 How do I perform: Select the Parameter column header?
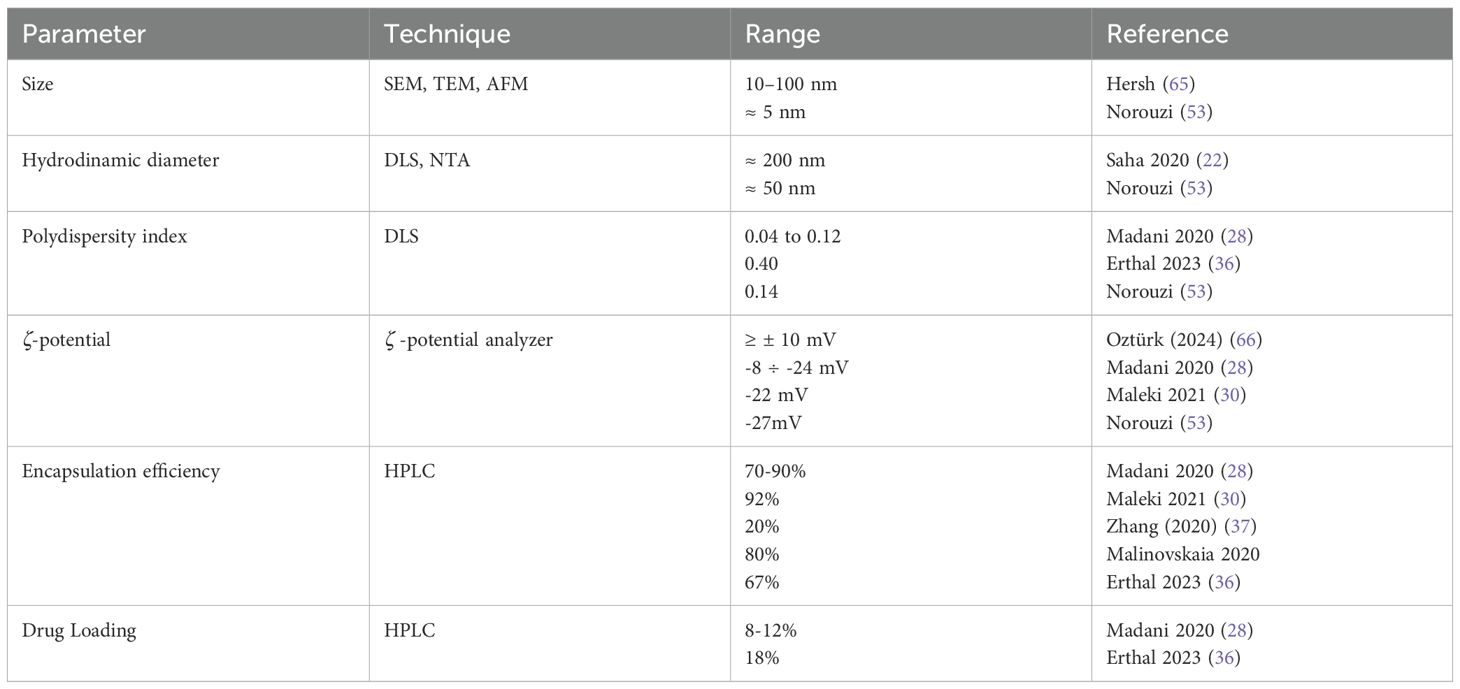click(84, 34)
